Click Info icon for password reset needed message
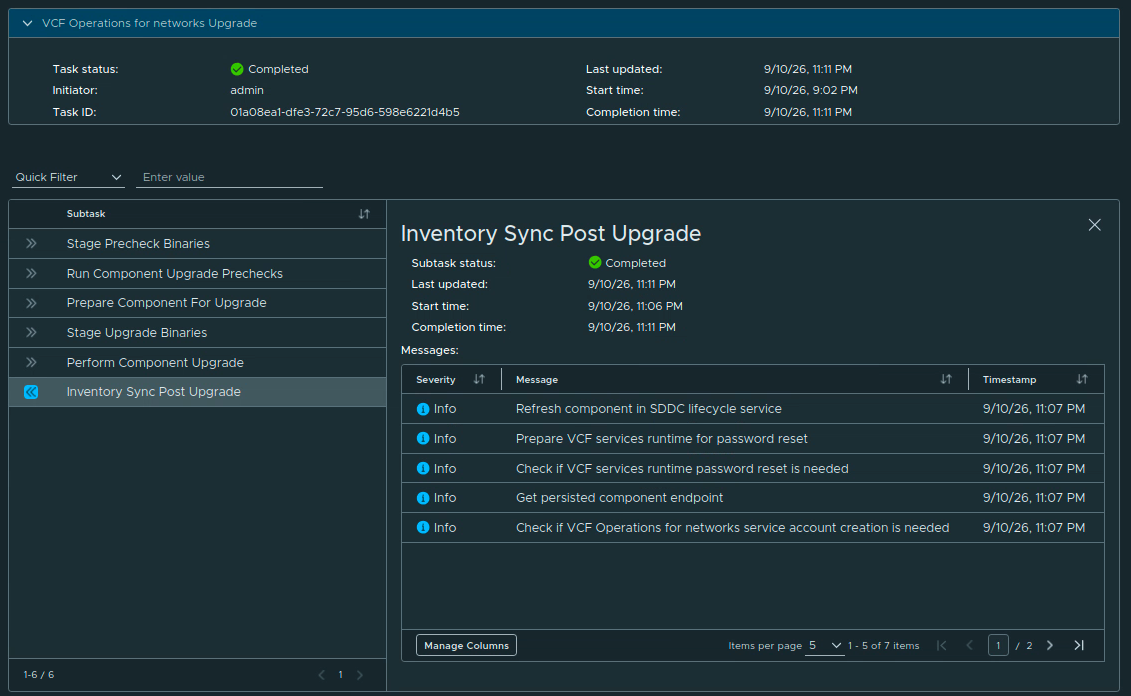The height and width of the screenshot is (696, 1131). [x=423, y=469]
